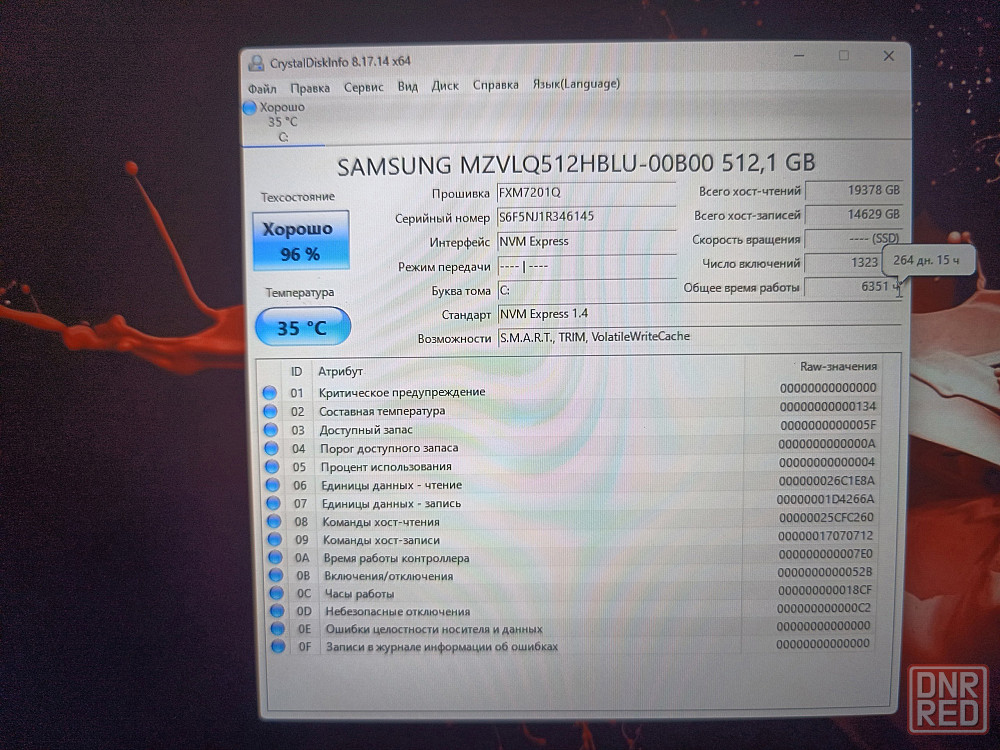Select the Включения/отключения row

(x=570, y=573)
